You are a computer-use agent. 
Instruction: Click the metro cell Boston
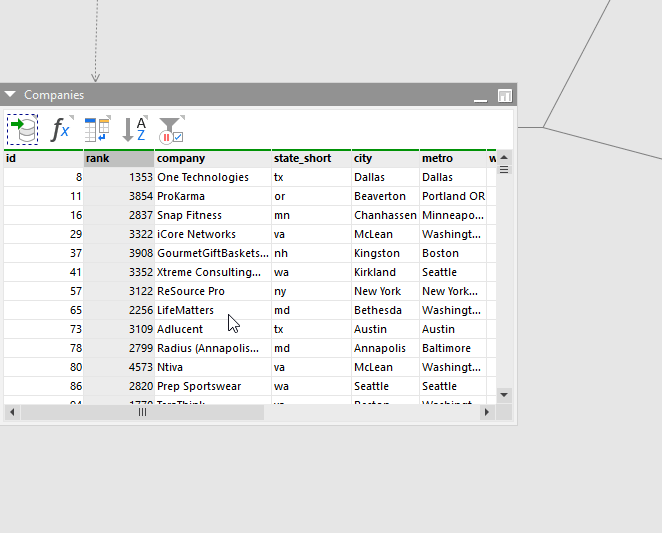point(453,253)
